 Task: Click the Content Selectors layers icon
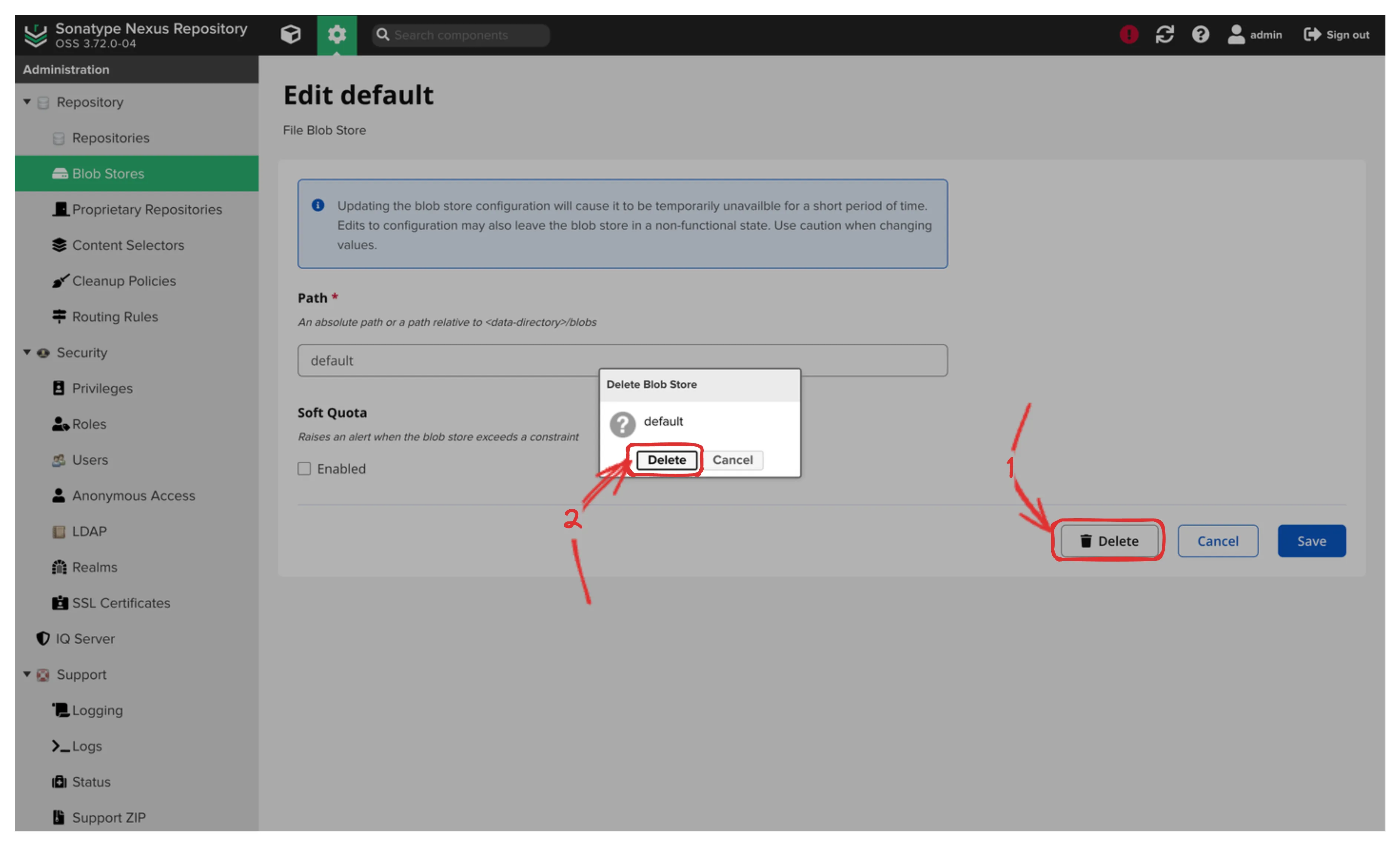59,245
